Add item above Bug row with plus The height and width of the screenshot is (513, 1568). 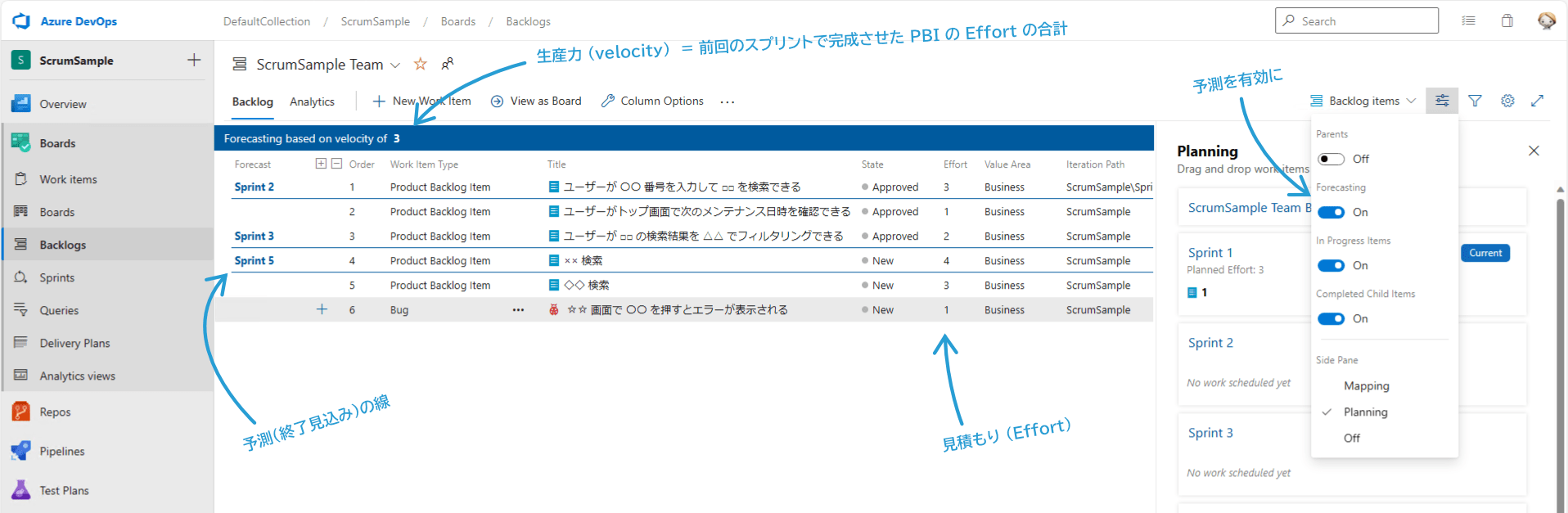(322, 309)
